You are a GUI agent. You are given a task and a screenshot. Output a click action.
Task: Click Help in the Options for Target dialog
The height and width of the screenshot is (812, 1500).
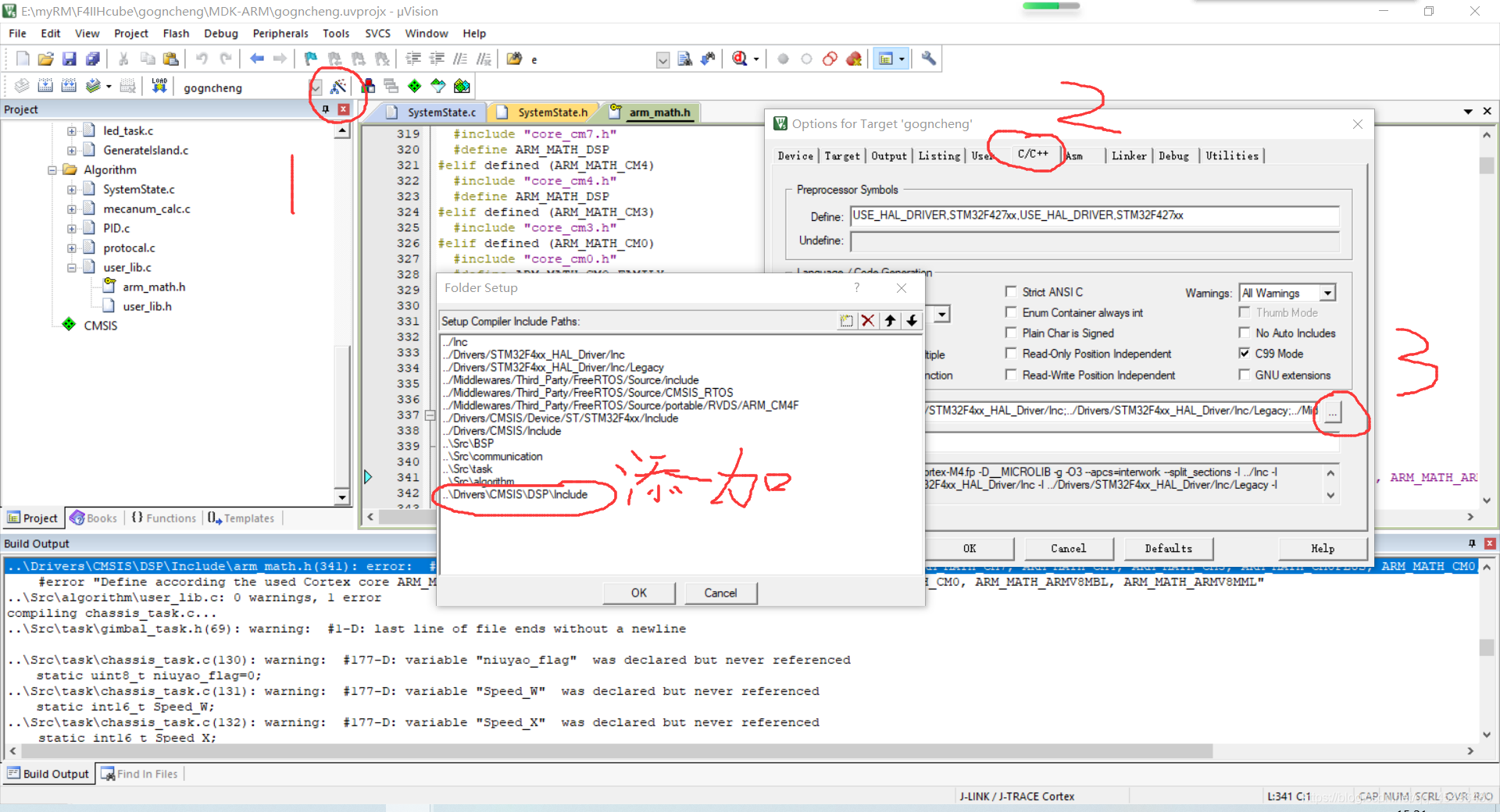coord(1323,548)
